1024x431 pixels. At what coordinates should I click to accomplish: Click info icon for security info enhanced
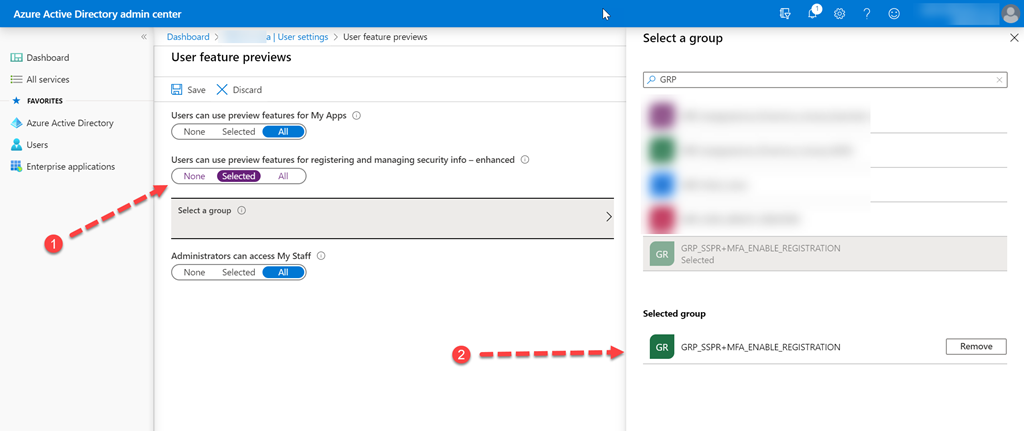pyautogui.click(x=524, y=159)
